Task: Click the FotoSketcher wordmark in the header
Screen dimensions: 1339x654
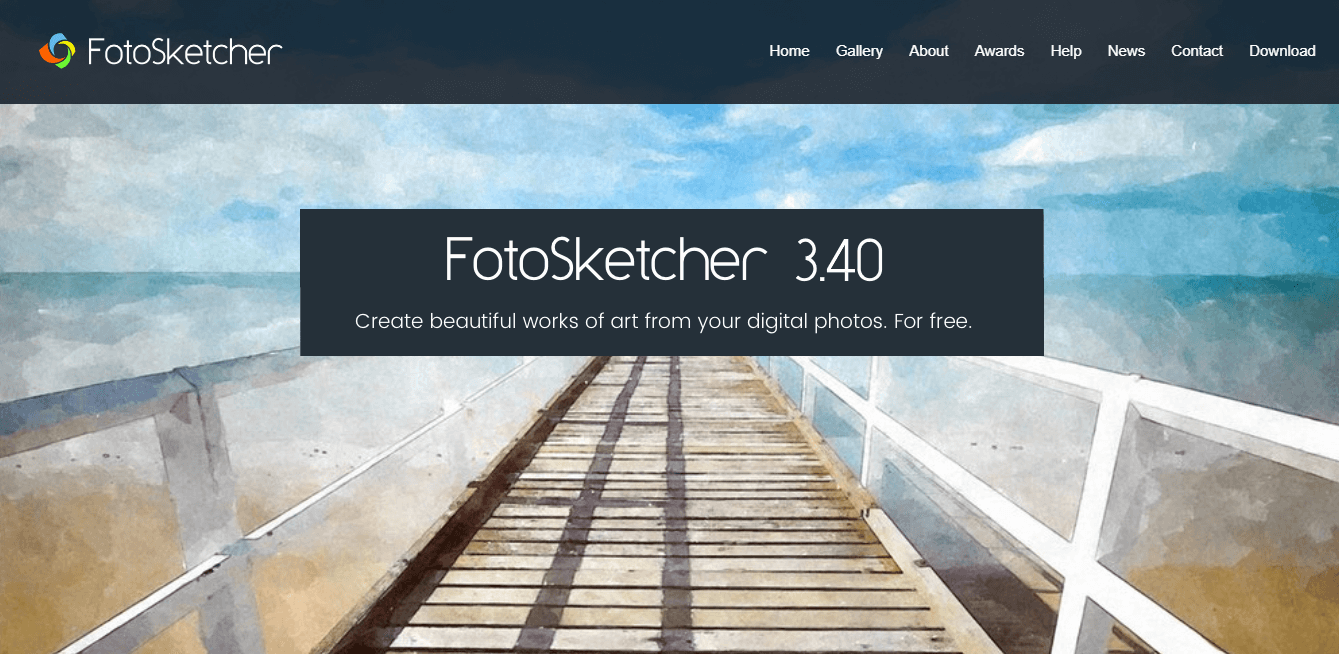Action: coord(185,51)
